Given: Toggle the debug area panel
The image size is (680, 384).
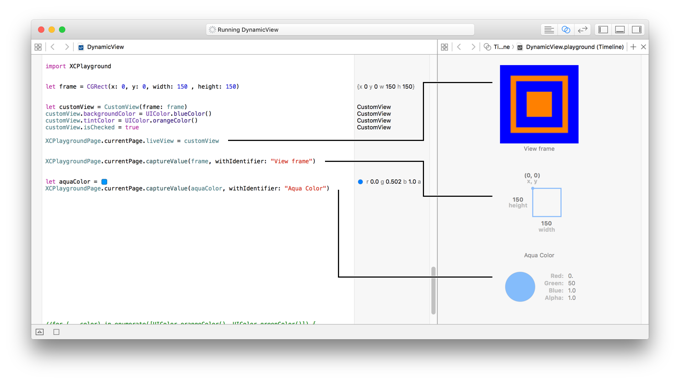Looking at the screenshot, I should [620, 30].
